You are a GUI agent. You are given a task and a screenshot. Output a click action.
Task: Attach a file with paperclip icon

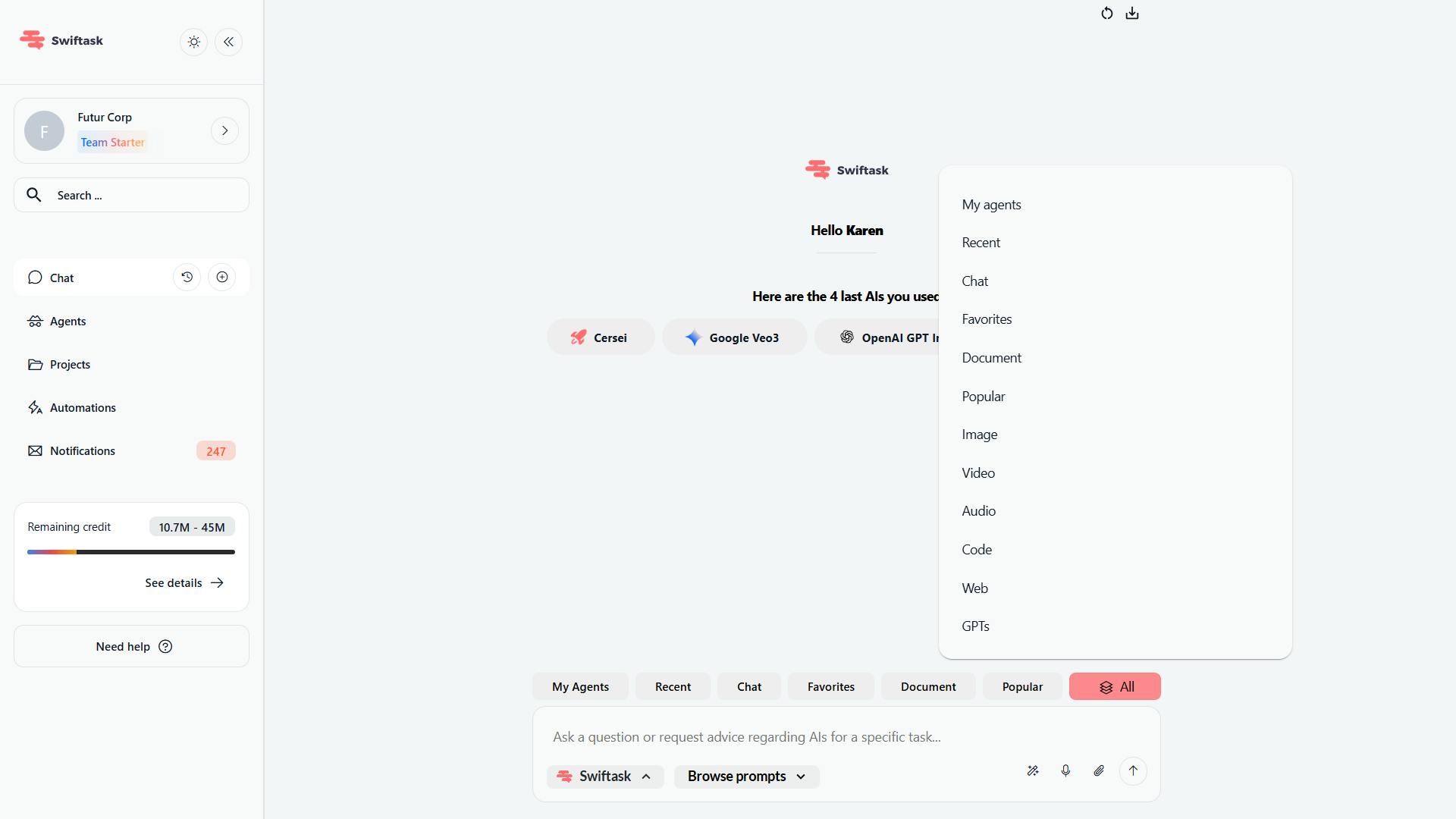coord(1099,771)
